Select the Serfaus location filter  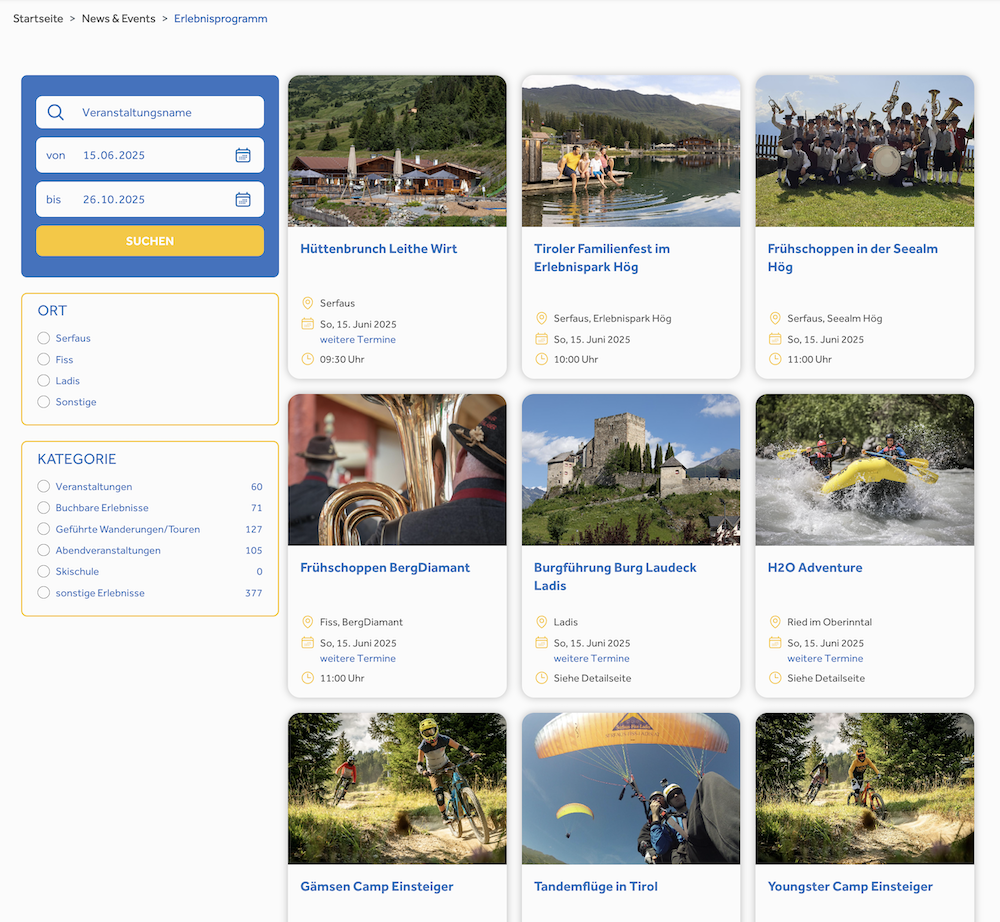[x=44, y=338]
